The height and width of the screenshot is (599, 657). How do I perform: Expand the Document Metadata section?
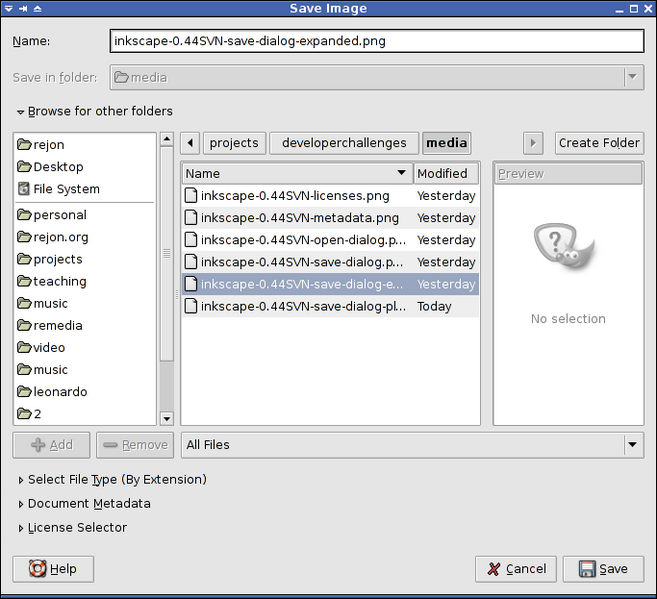tap(21, 504)
